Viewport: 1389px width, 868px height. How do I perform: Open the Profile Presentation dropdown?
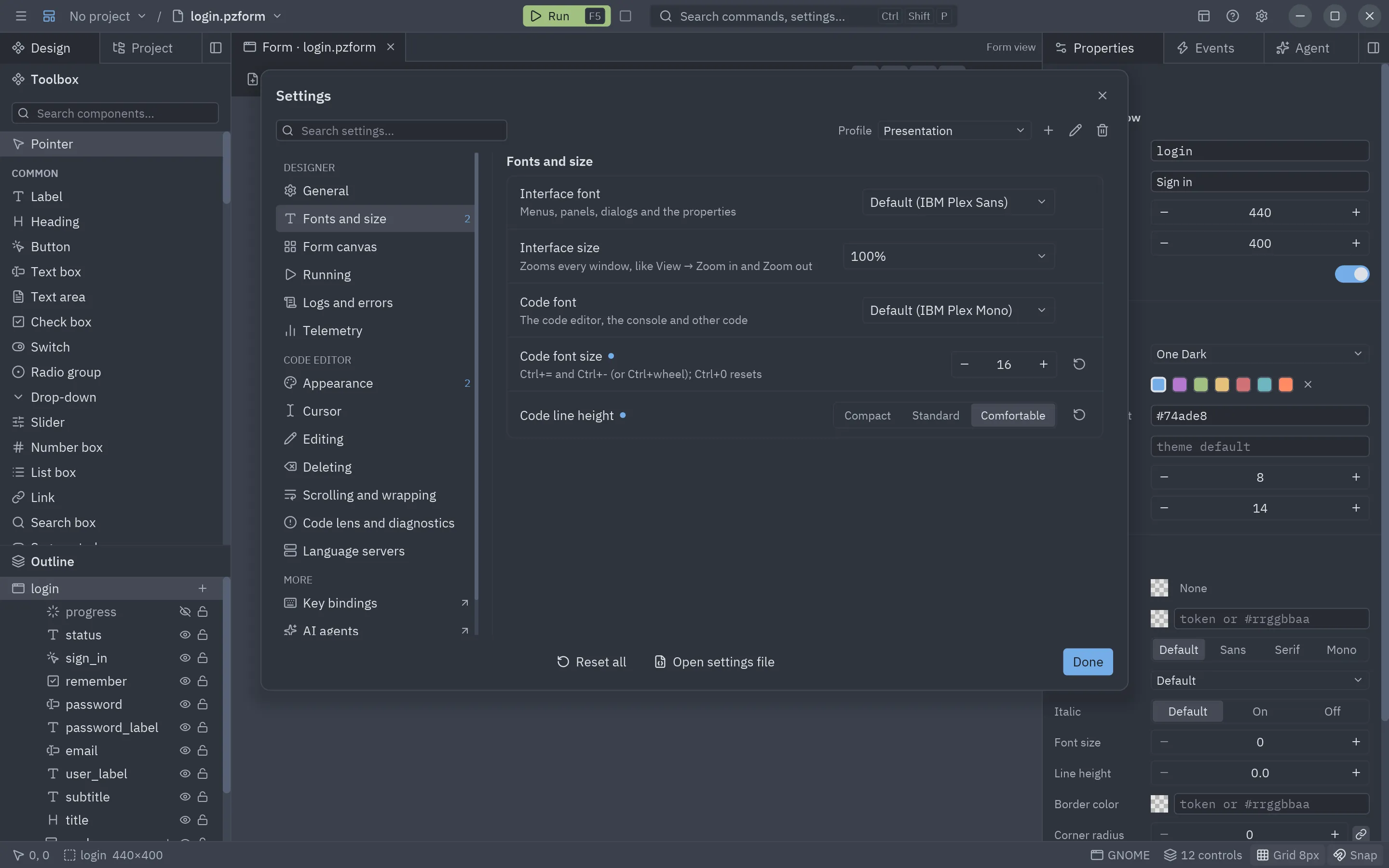tap(954, 130)
